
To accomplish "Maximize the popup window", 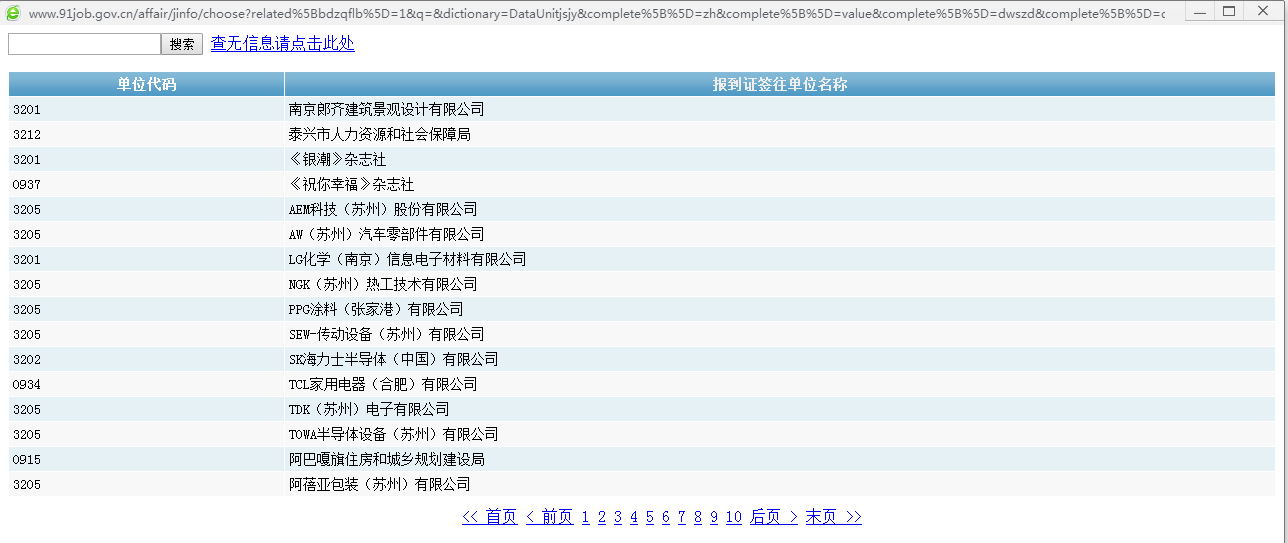I will [1229, 12].
